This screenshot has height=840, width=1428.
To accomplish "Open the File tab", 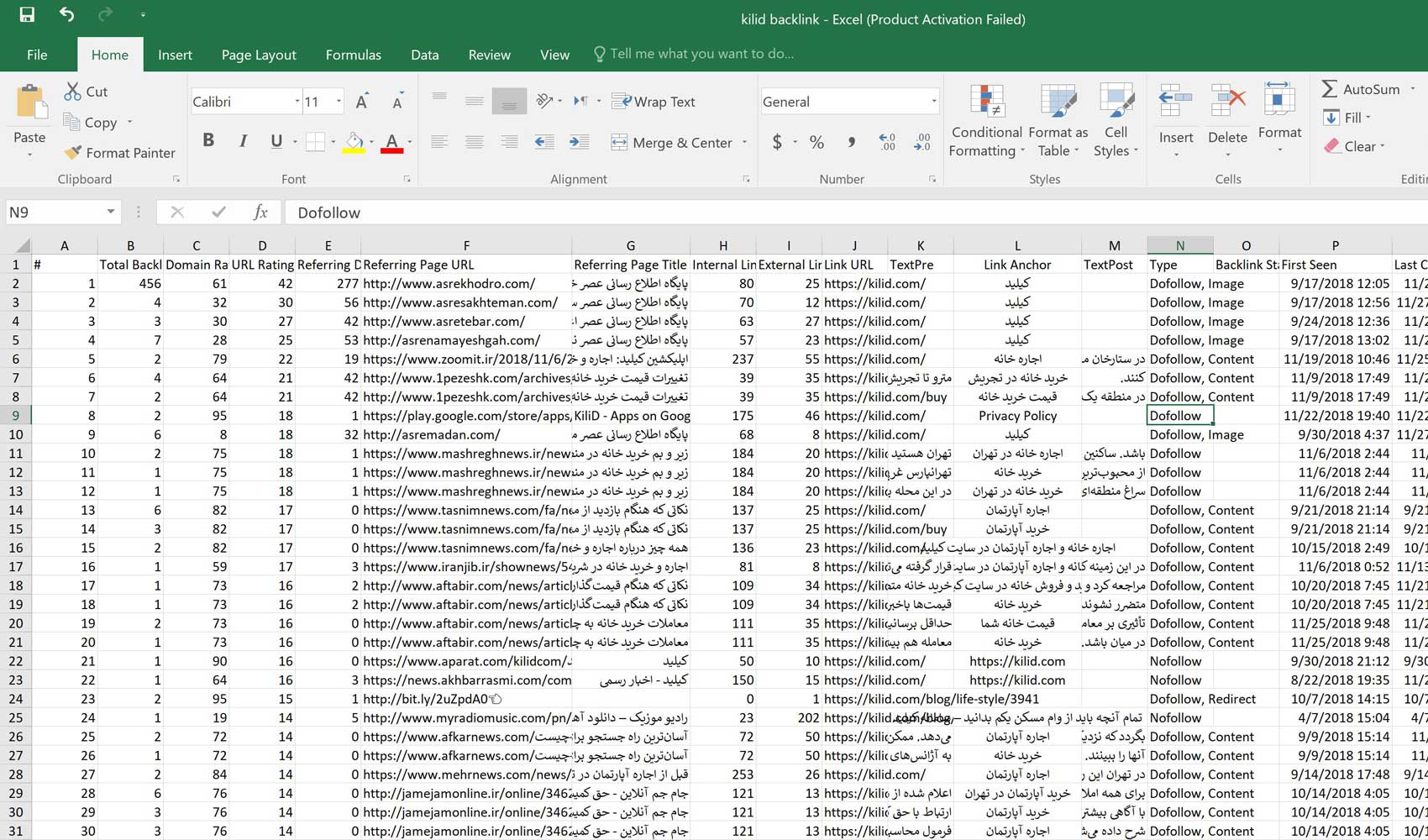I will (37, 55).
